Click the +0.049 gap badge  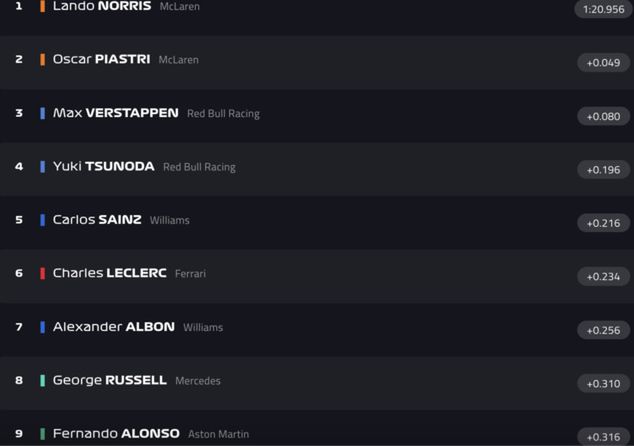(x=603, y=63)
